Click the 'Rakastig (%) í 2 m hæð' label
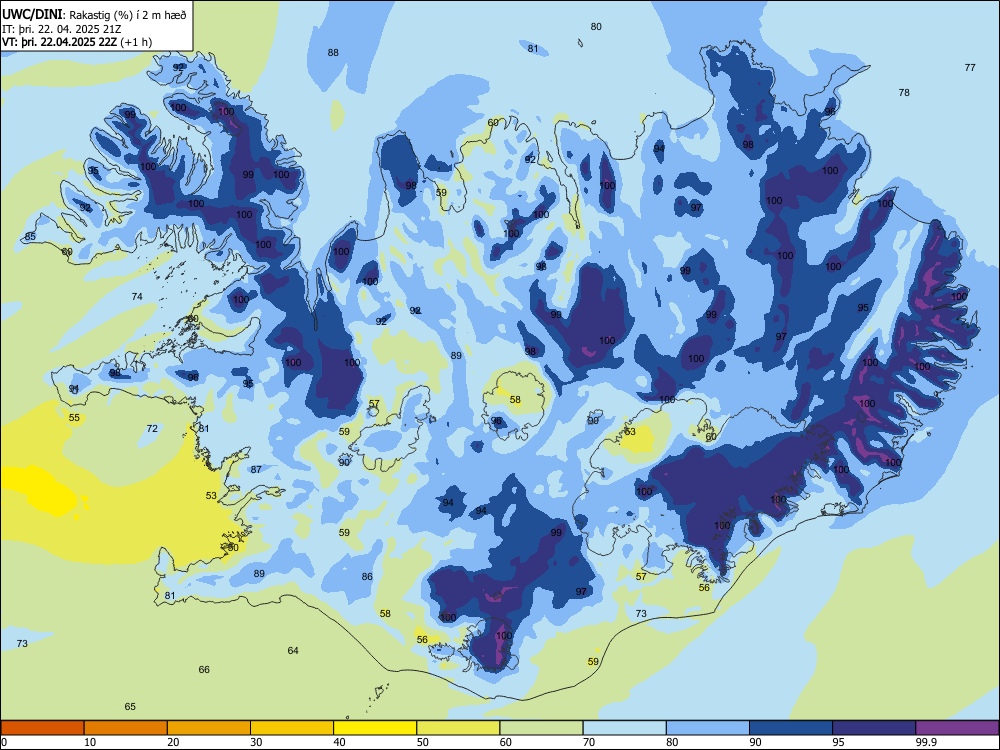The height and width of the screenshot is (750, 1000). point(128,15)
